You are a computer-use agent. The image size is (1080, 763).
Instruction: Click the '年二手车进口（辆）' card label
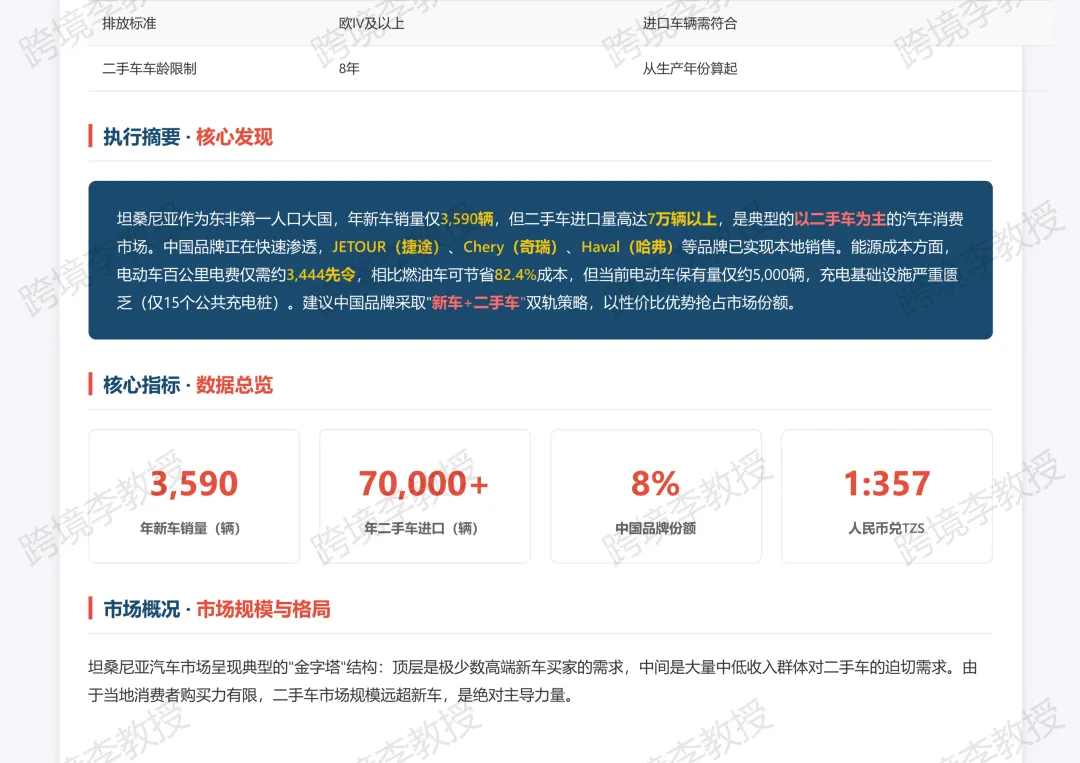coord(421,528)
